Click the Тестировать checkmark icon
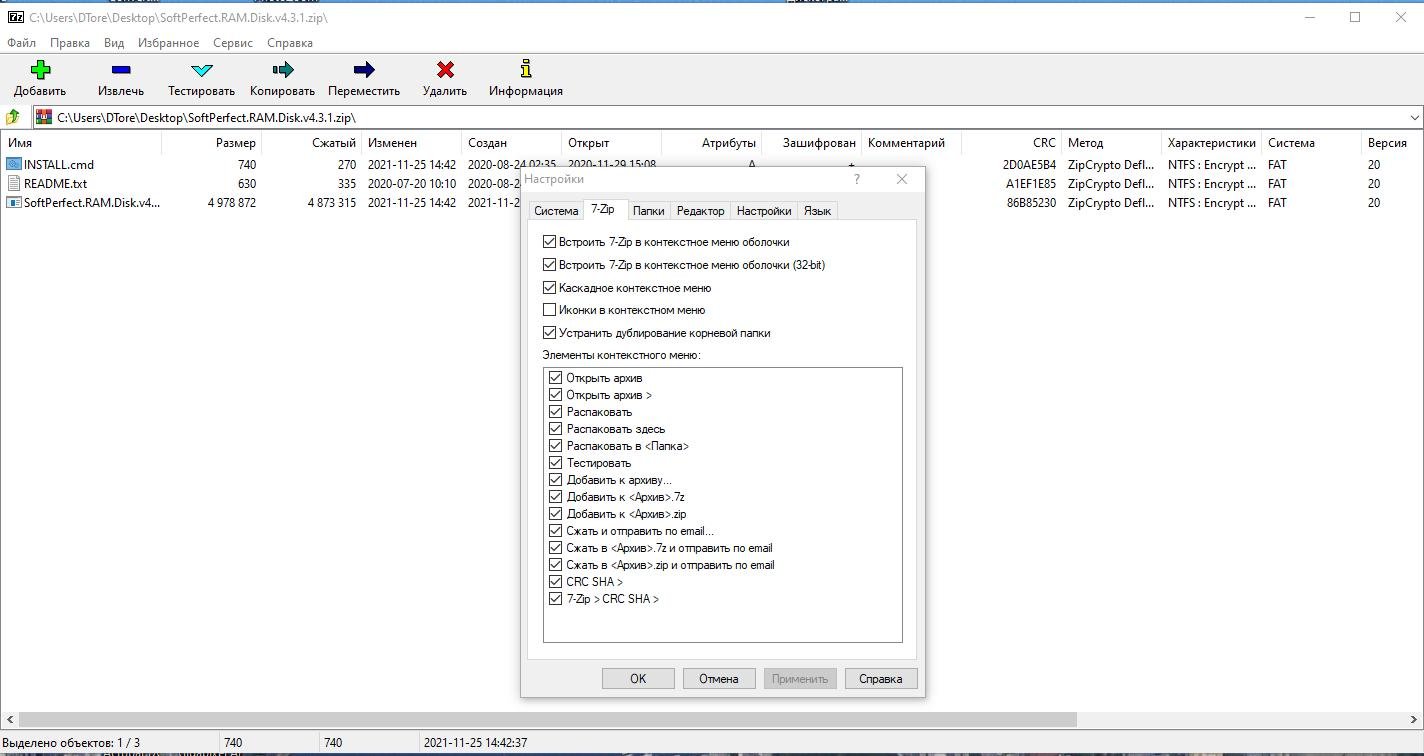1424x756 pixels. 201,70
